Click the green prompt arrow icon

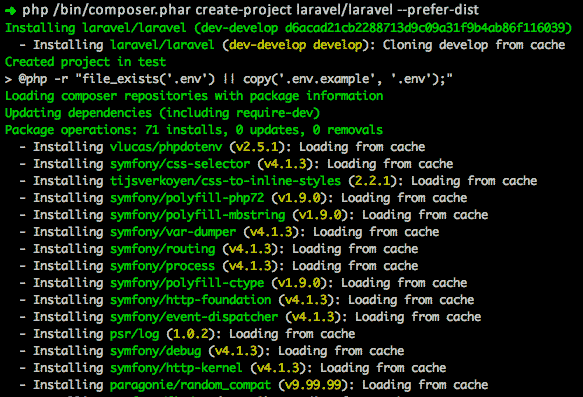click(x=11, y=11)
